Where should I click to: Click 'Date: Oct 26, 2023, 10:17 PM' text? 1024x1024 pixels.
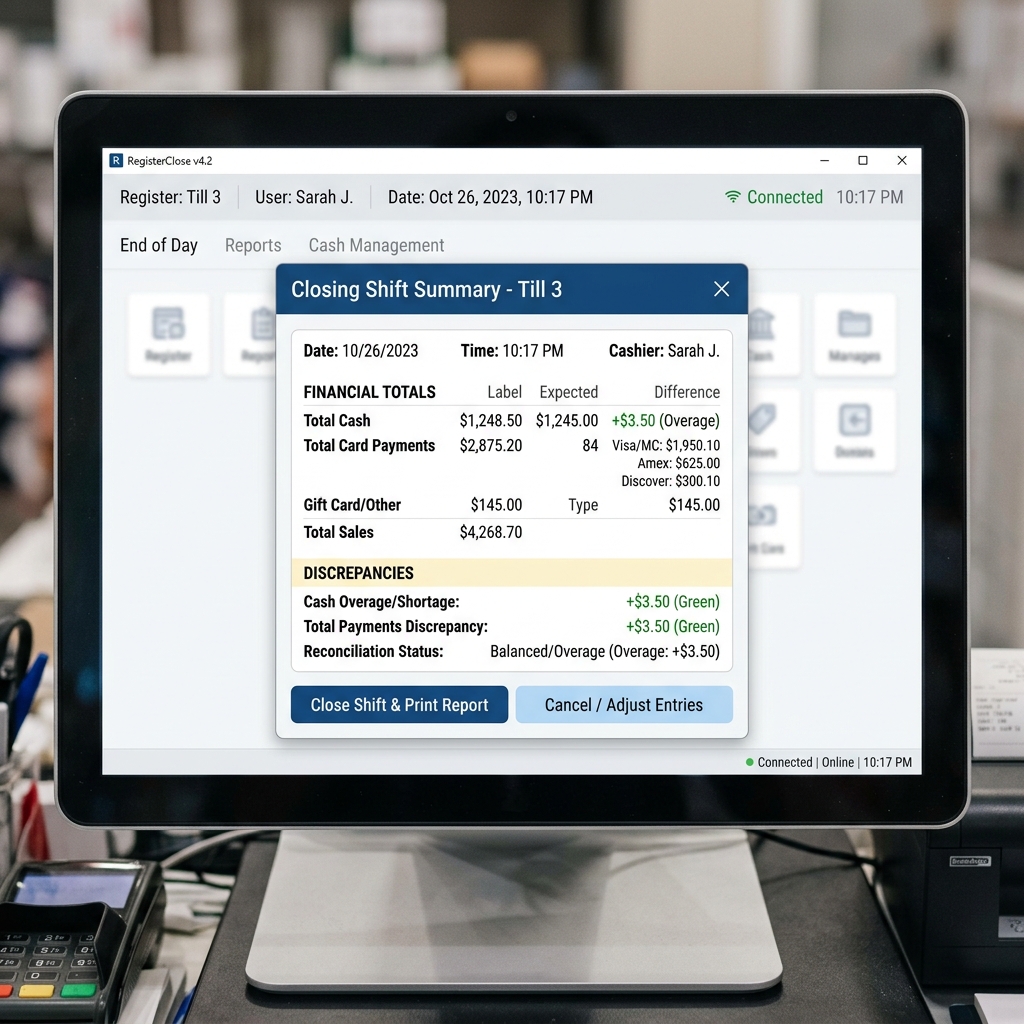click(490, 197)
